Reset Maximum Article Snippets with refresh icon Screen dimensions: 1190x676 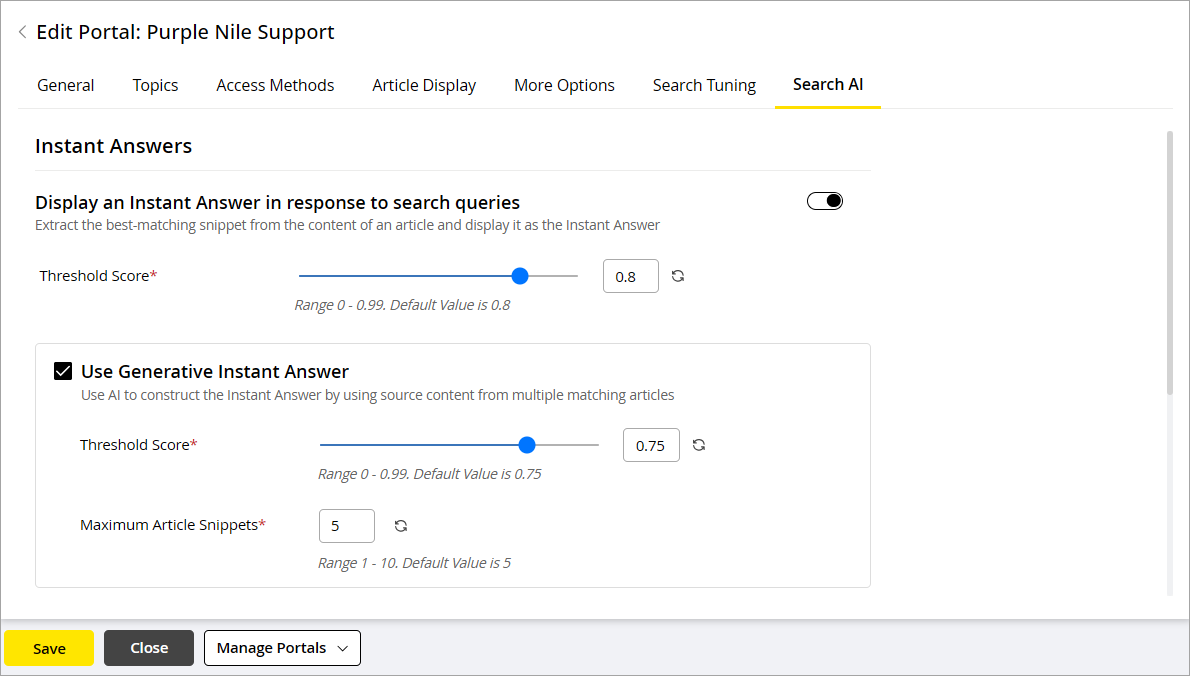tap(400, 525)
